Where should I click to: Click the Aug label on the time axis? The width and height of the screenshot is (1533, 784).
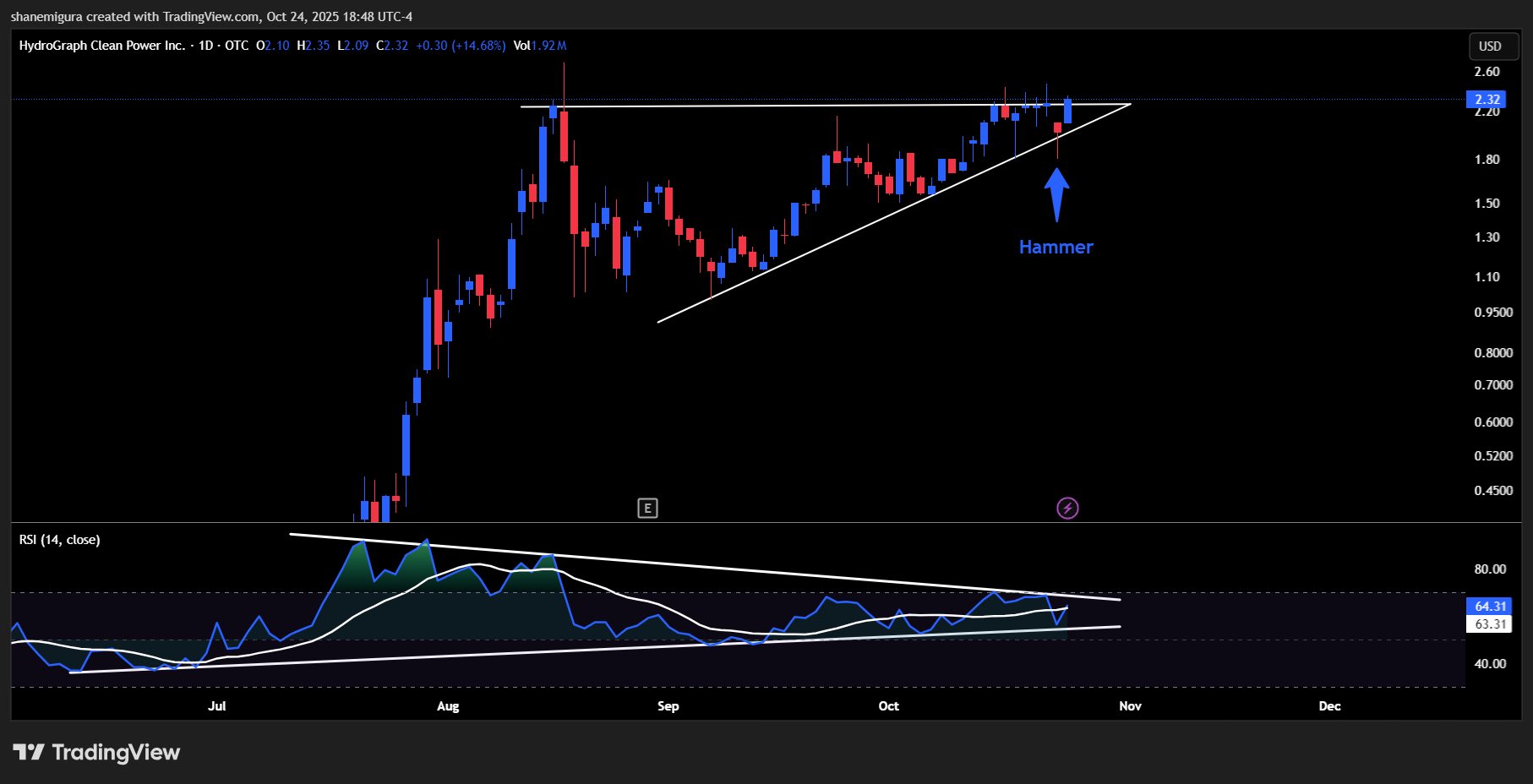[448, 706]
